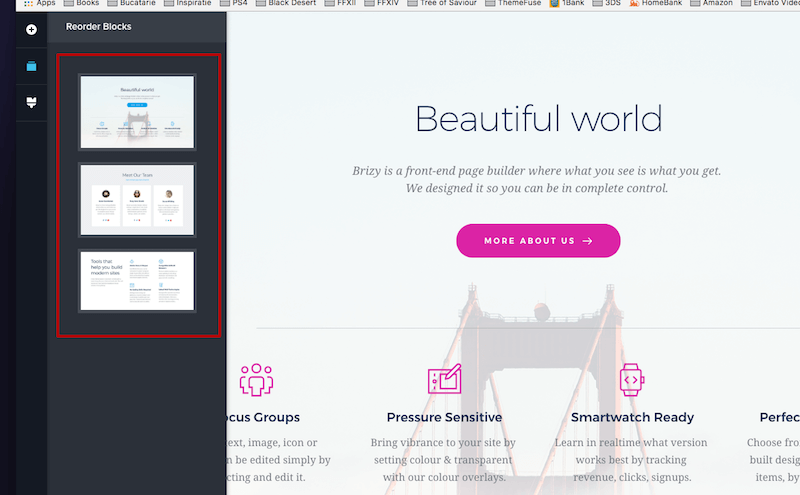Image resolution: width=800 pixels, height=495 pixels.
Task: Click the Brizy front-end page builder paragraph
Action: click(537, 179)
